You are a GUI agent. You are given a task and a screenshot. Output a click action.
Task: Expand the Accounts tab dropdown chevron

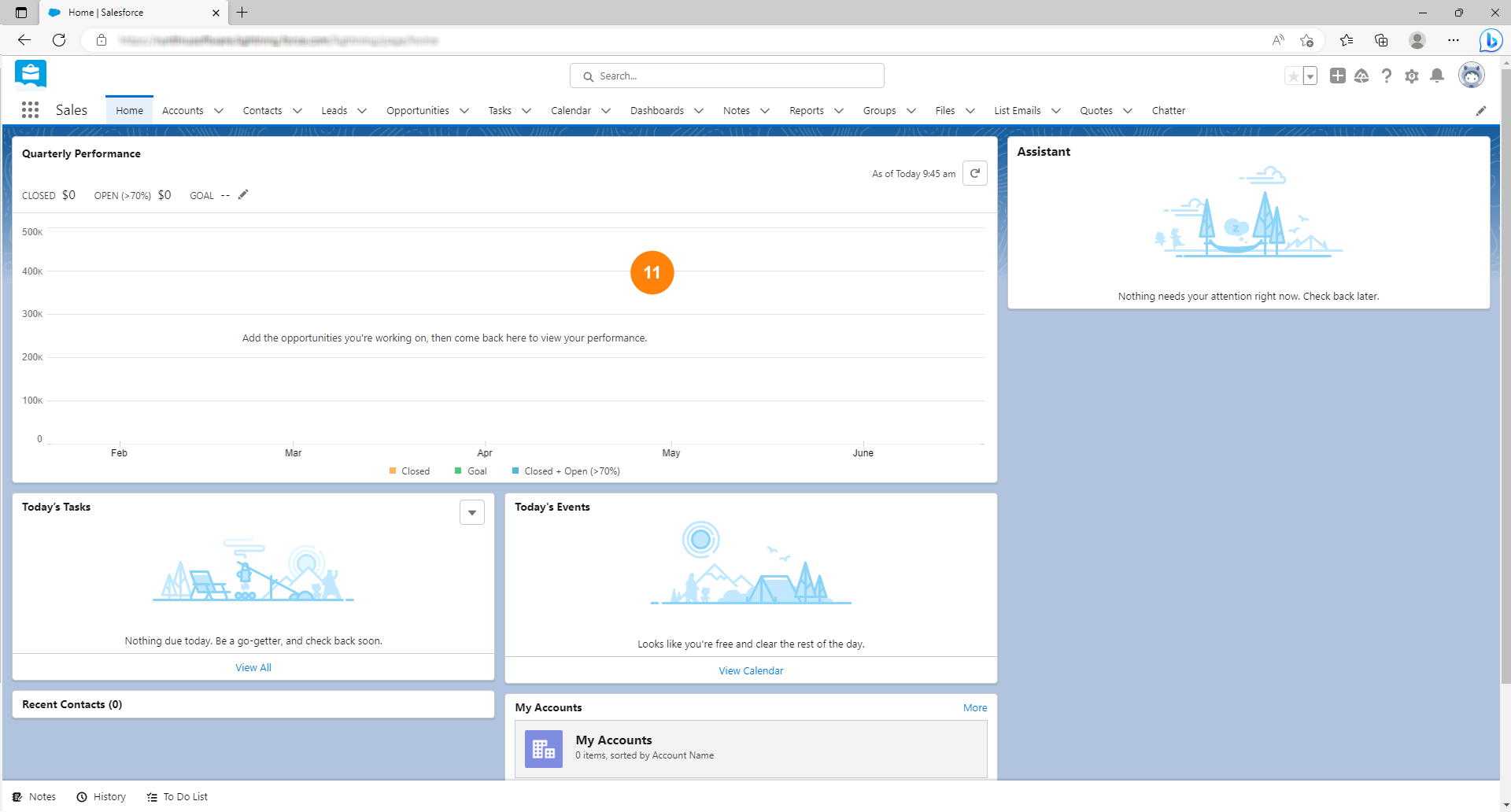click(x=219, y=111)
